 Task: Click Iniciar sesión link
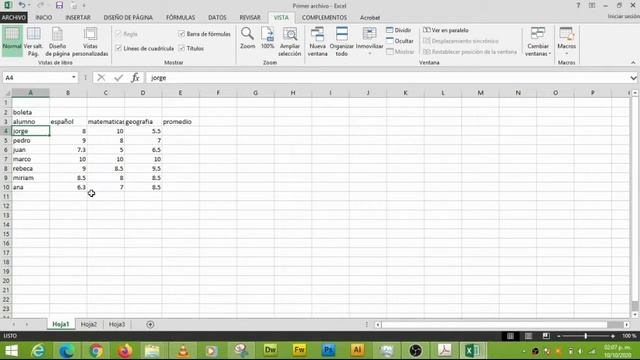click(624, 16)
